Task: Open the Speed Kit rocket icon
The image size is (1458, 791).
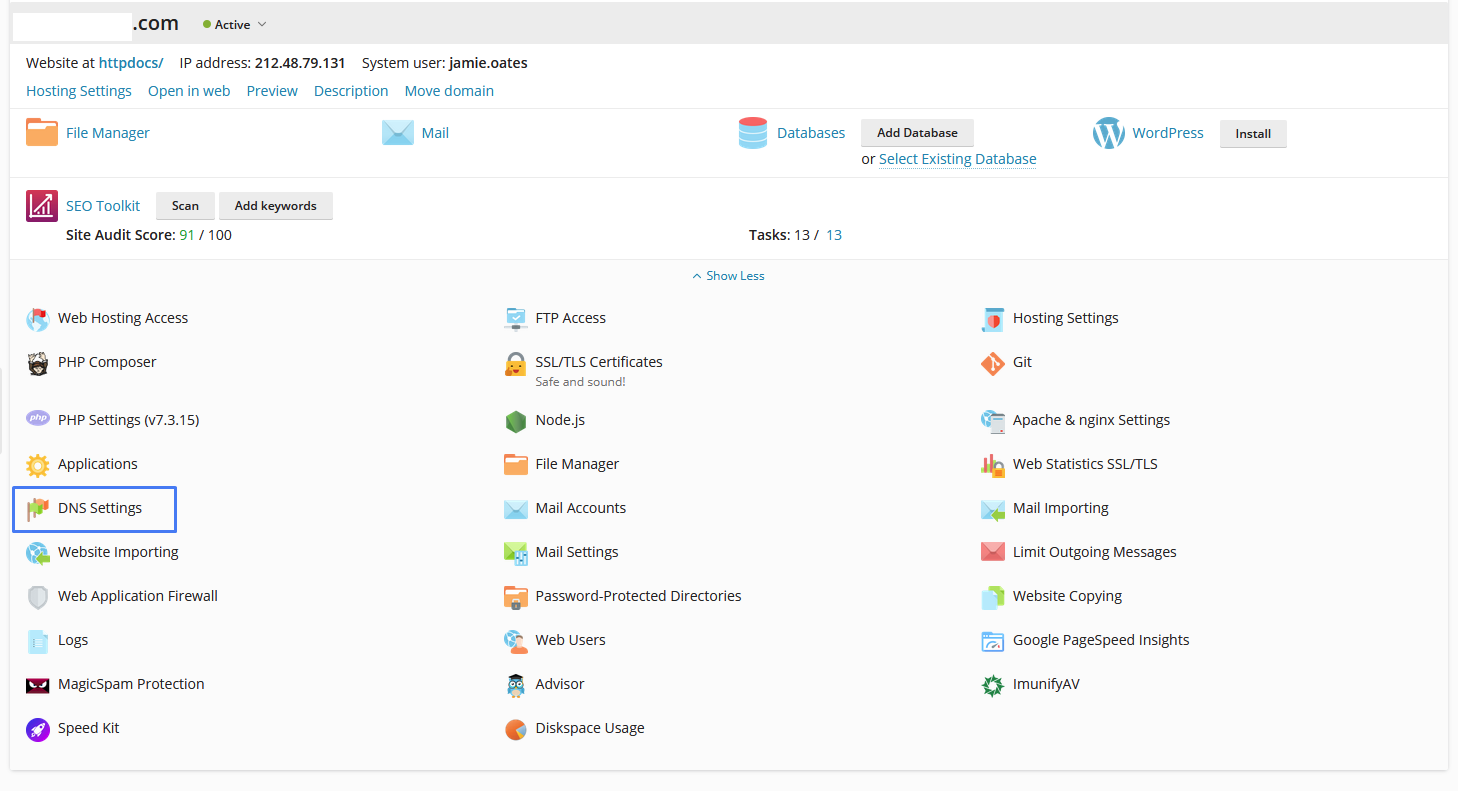Action: point(38,729)
